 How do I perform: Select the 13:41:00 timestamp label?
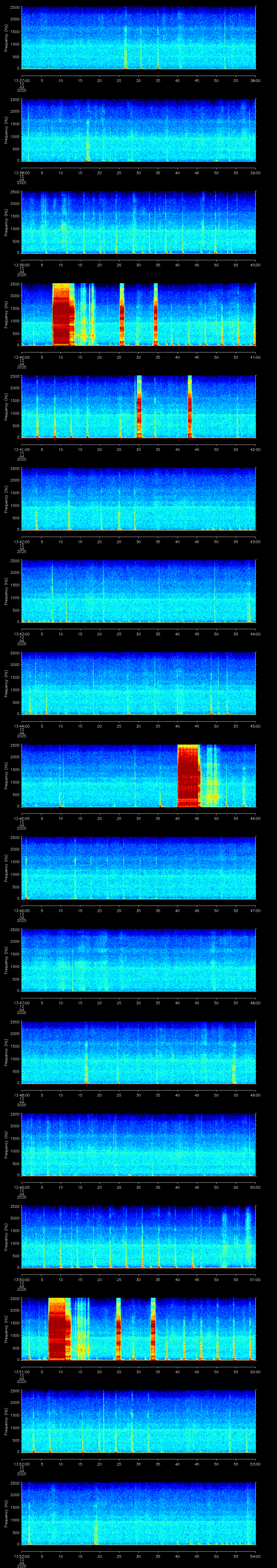(21, 449)
